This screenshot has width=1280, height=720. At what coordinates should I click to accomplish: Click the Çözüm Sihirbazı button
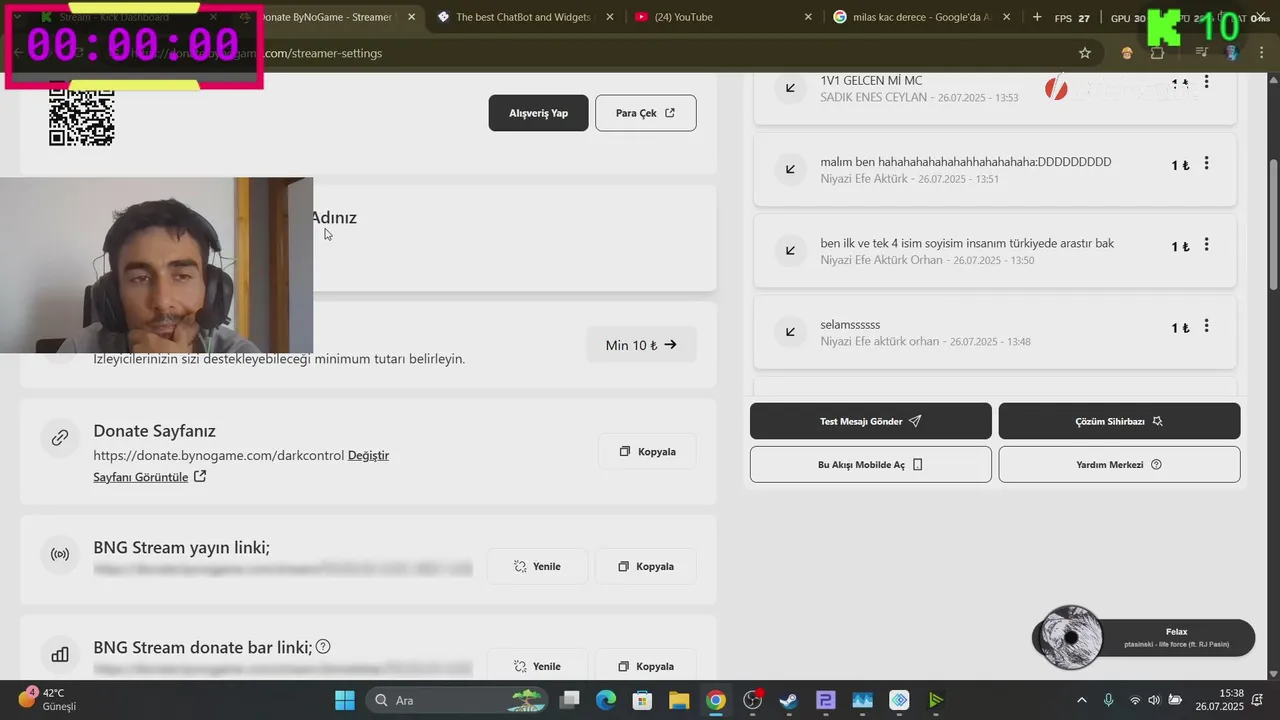coord(1119,421)
